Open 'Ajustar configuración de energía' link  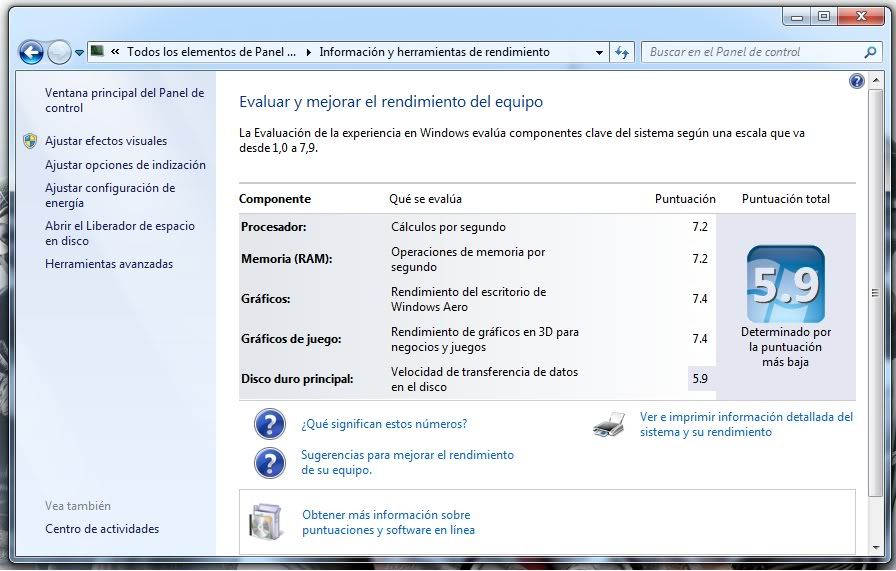110,195
